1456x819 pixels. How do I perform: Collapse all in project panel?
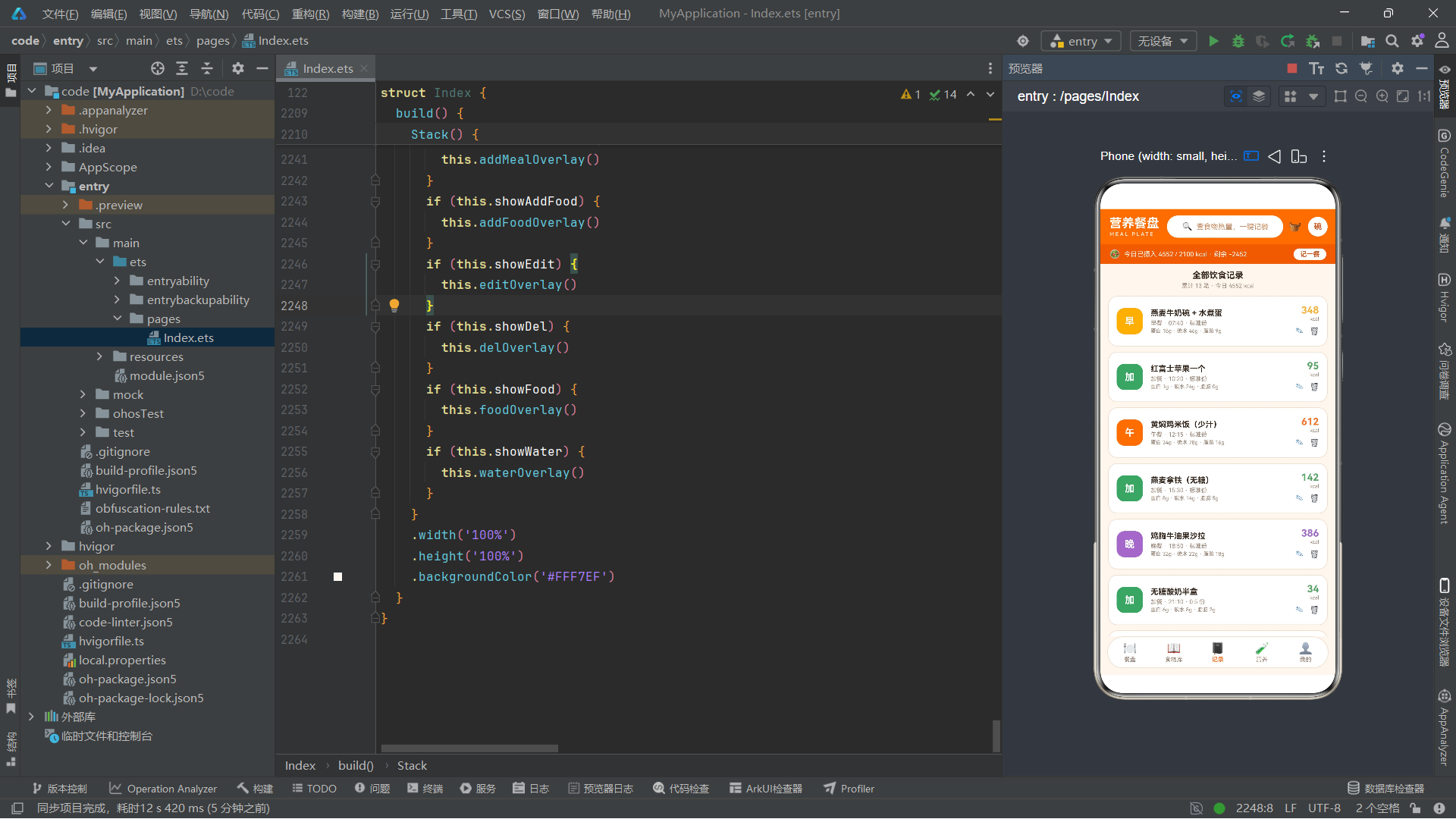click(206, 68)
